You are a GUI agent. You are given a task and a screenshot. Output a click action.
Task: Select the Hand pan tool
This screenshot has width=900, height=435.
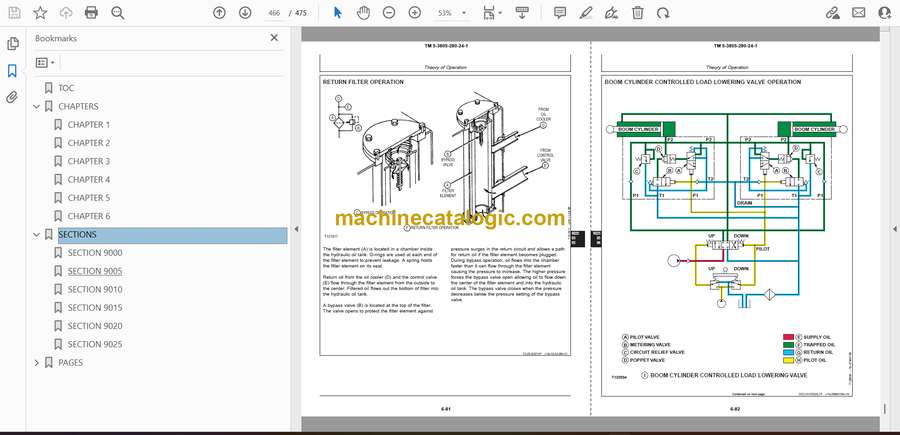tap(363, 13)
